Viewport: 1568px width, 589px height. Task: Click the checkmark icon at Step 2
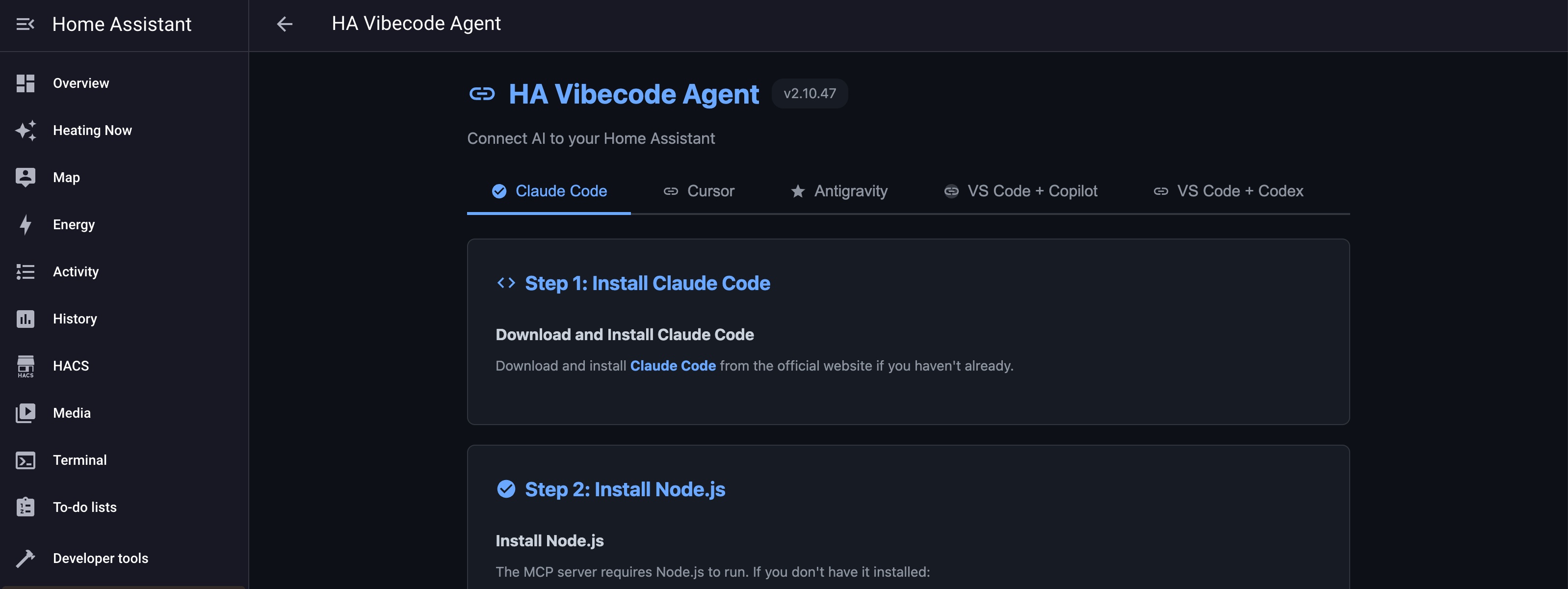pos(506,489)
